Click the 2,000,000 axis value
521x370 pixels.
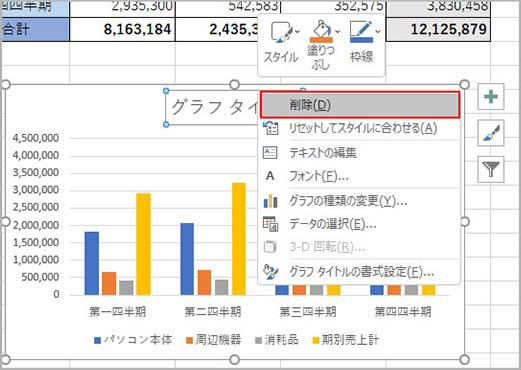click(x=36, y=225)
